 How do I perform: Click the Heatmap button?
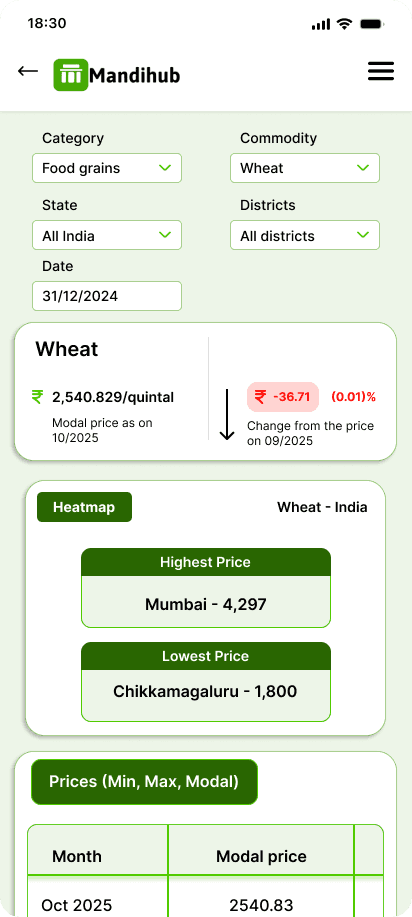coord(84,507)
